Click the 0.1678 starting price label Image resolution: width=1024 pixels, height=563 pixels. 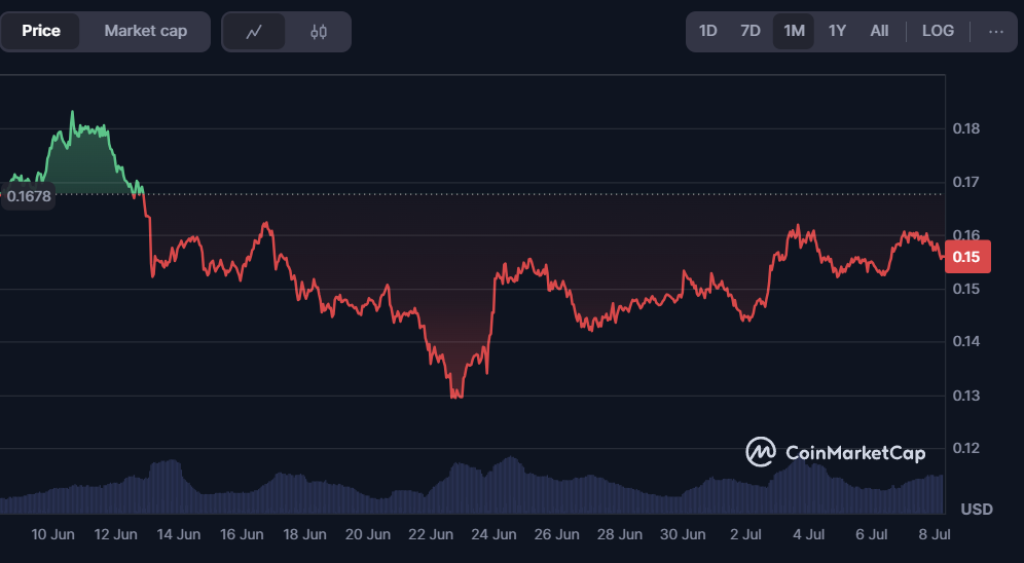(28, 196)
